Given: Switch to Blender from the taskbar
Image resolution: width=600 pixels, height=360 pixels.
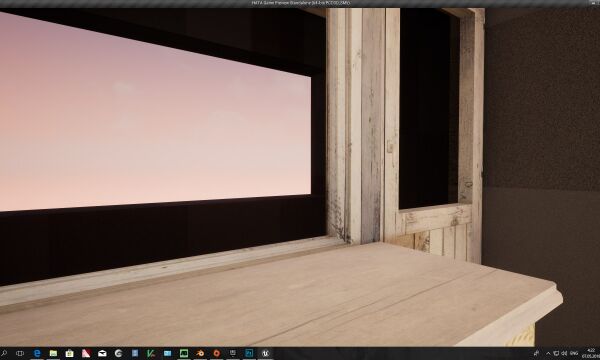Looking at the screenshot, I should tap(200, 353).
